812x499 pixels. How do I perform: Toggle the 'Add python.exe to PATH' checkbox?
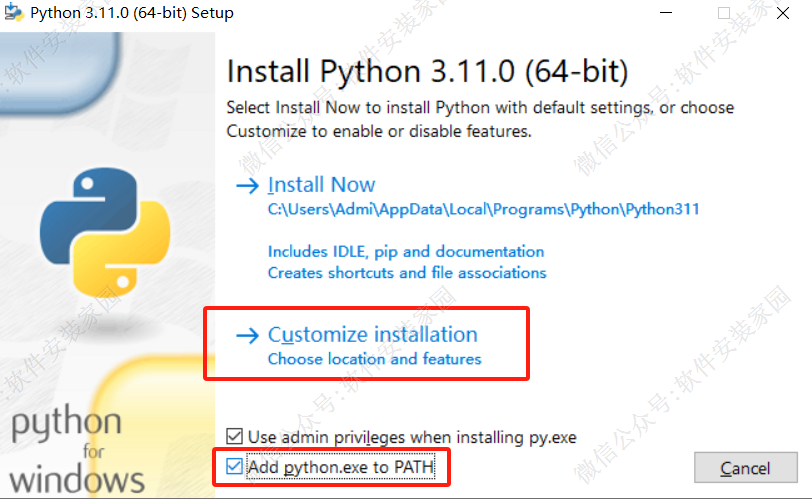235,466
